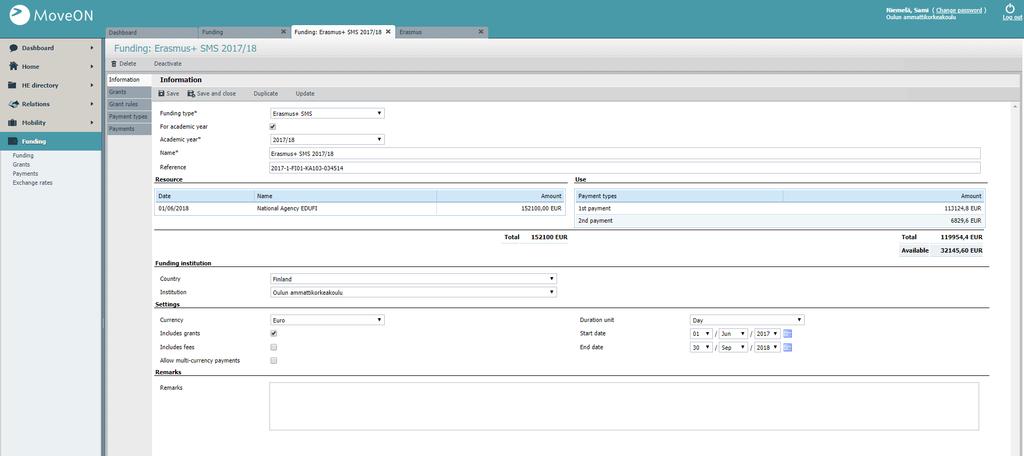Screen dimensions: 1024x456
Task: Toggle the For academic year checkbox
Action: (273, 126)
